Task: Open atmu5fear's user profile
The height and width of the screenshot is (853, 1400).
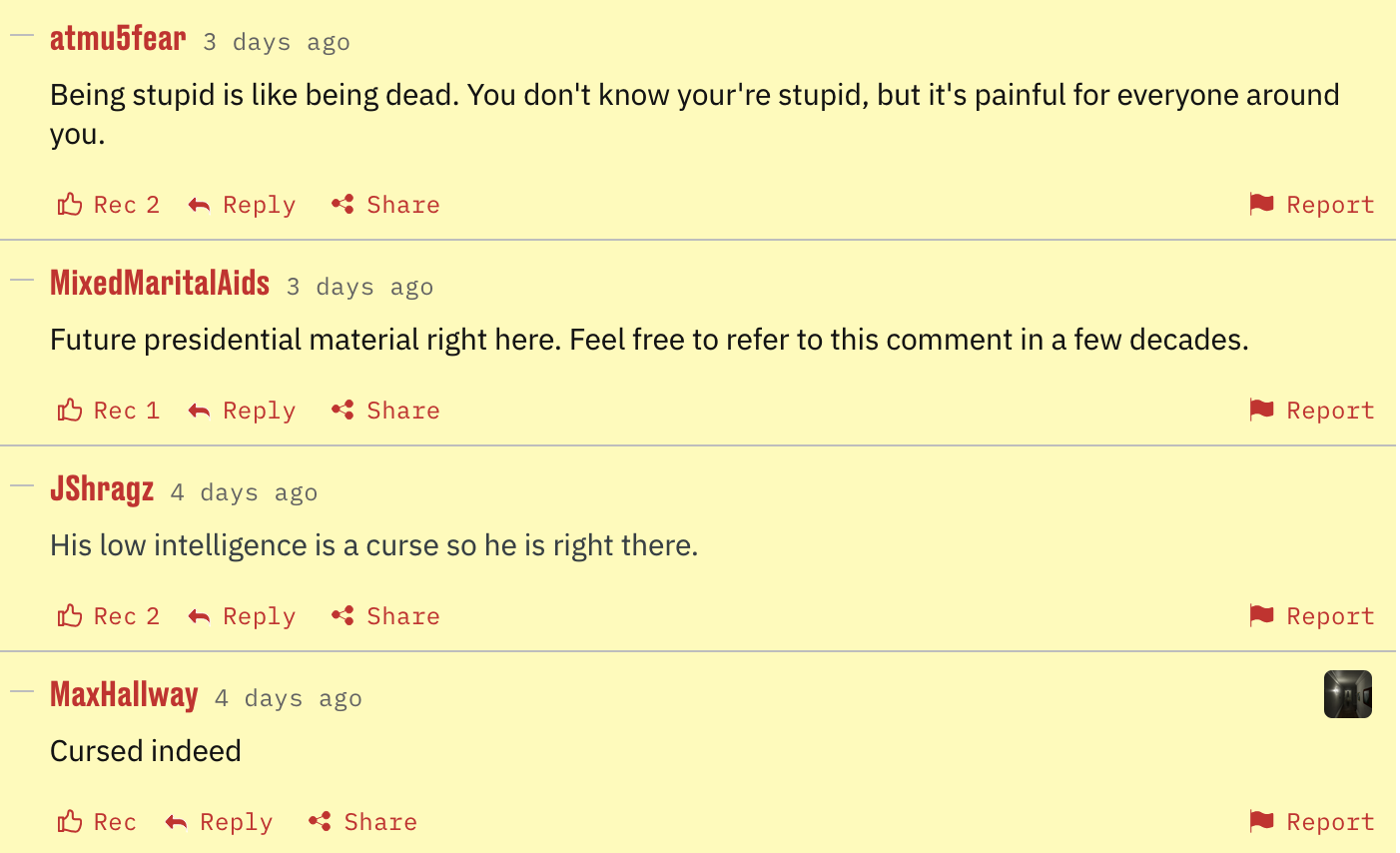Action: tap(118, 38)
